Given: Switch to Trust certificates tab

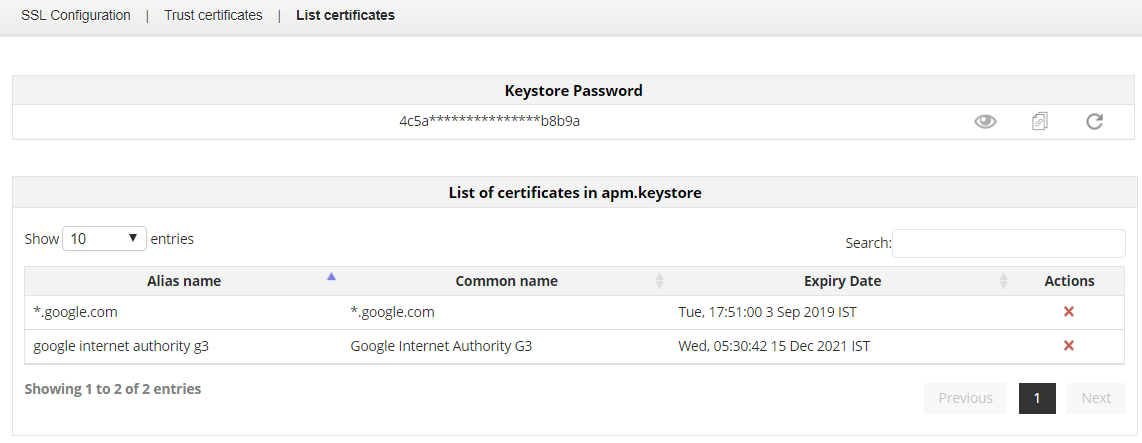Looking at the screenshot, I should 213,16.
